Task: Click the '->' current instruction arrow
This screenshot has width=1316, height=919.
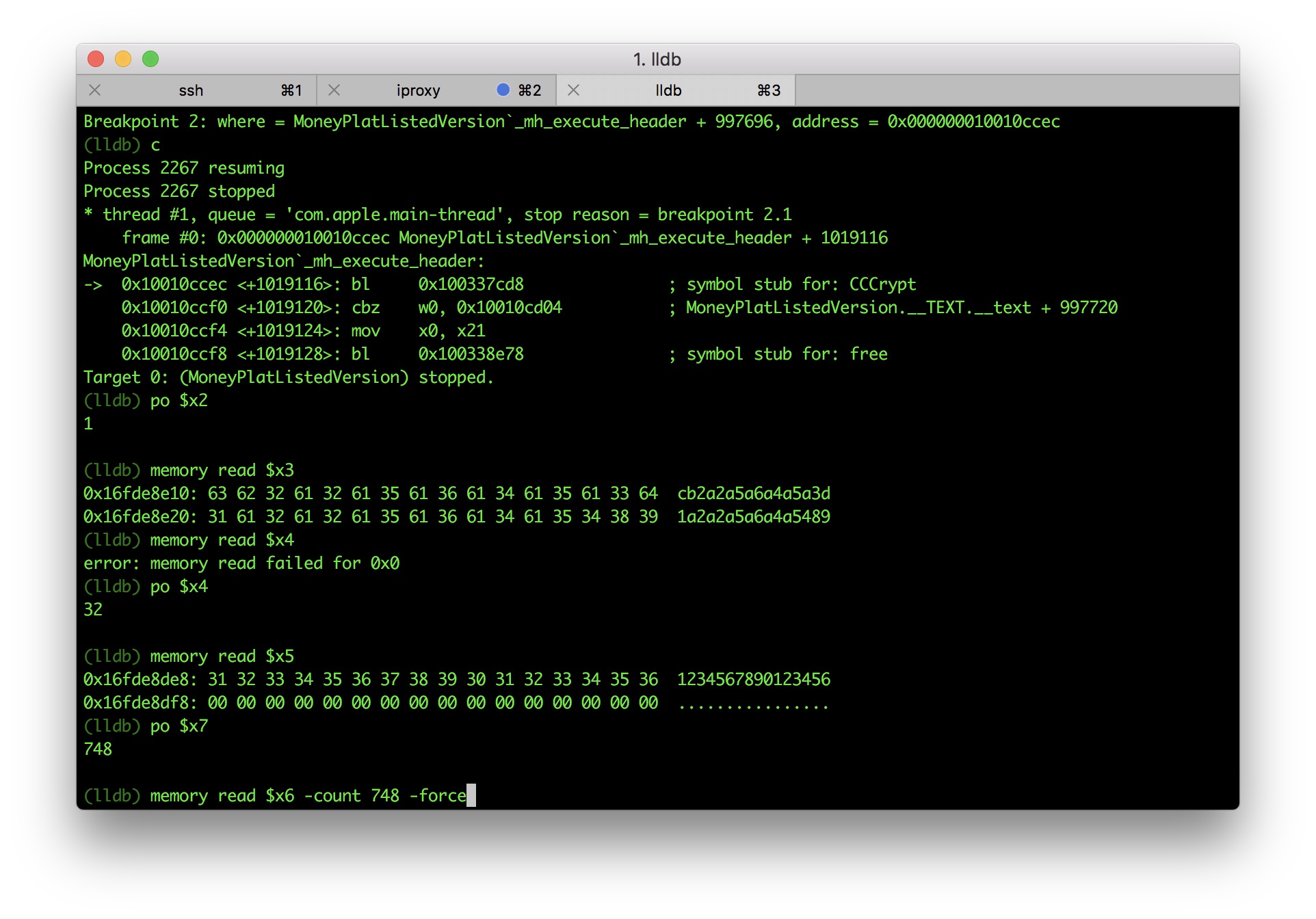Action: [x=93, y=284]
